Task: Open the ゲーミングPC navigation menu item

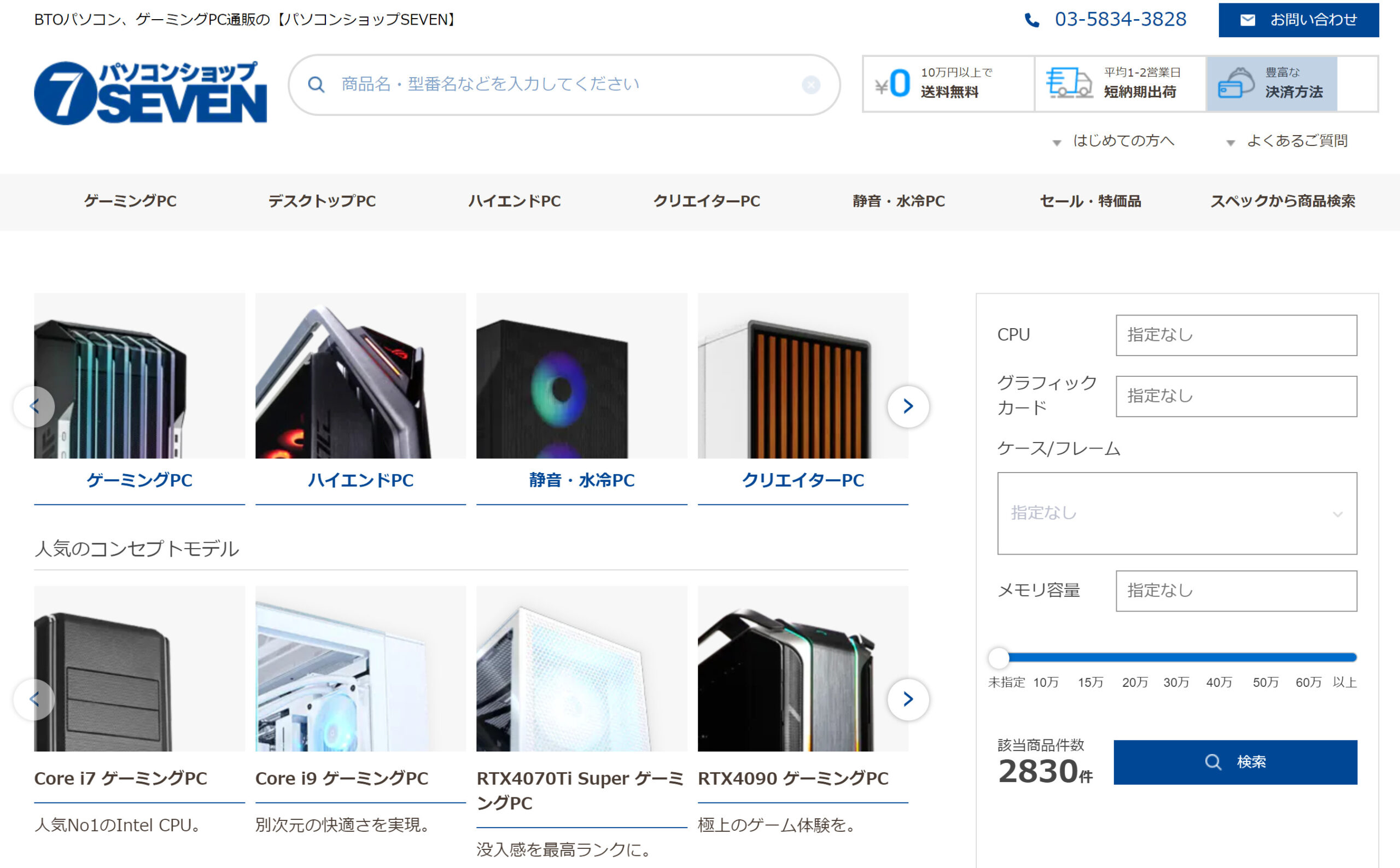Action: [130, 201]
